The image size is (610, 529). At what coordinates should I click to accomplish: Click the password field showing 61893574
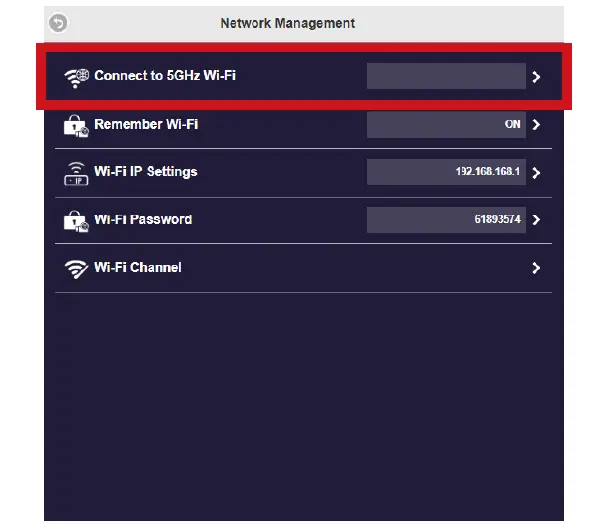click(x=445, y=220)
